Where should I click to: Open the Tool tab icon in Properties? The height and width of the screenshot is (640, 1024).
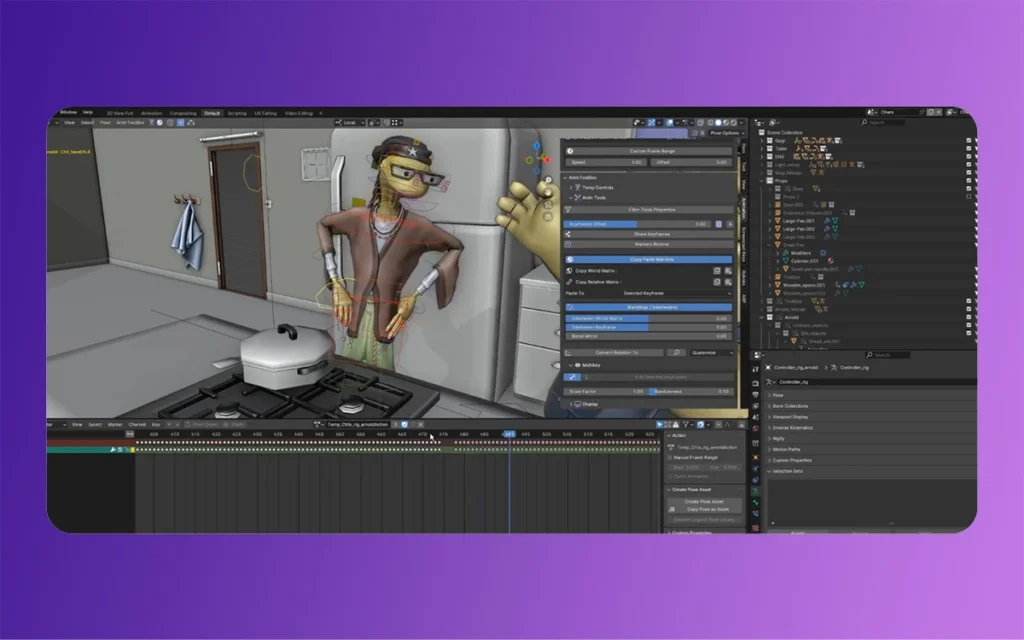tap(756, 370)
